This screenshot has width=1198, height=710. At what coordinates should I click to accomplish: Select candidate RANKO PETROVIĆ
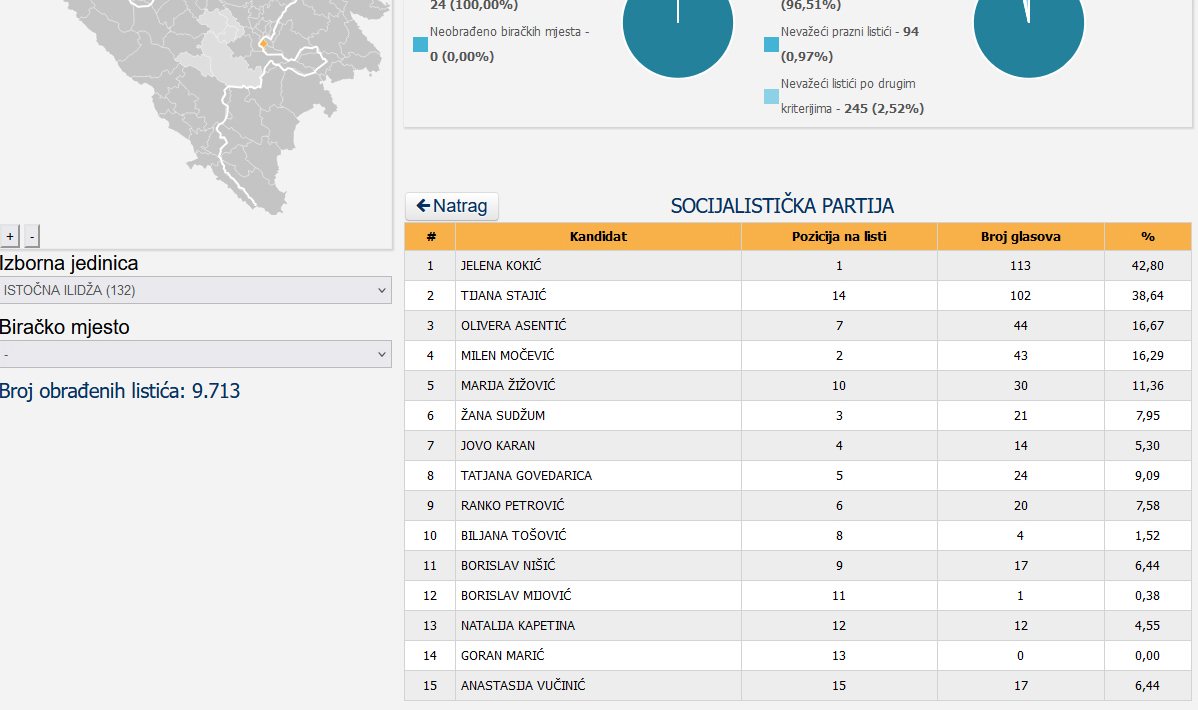point(513,505)
